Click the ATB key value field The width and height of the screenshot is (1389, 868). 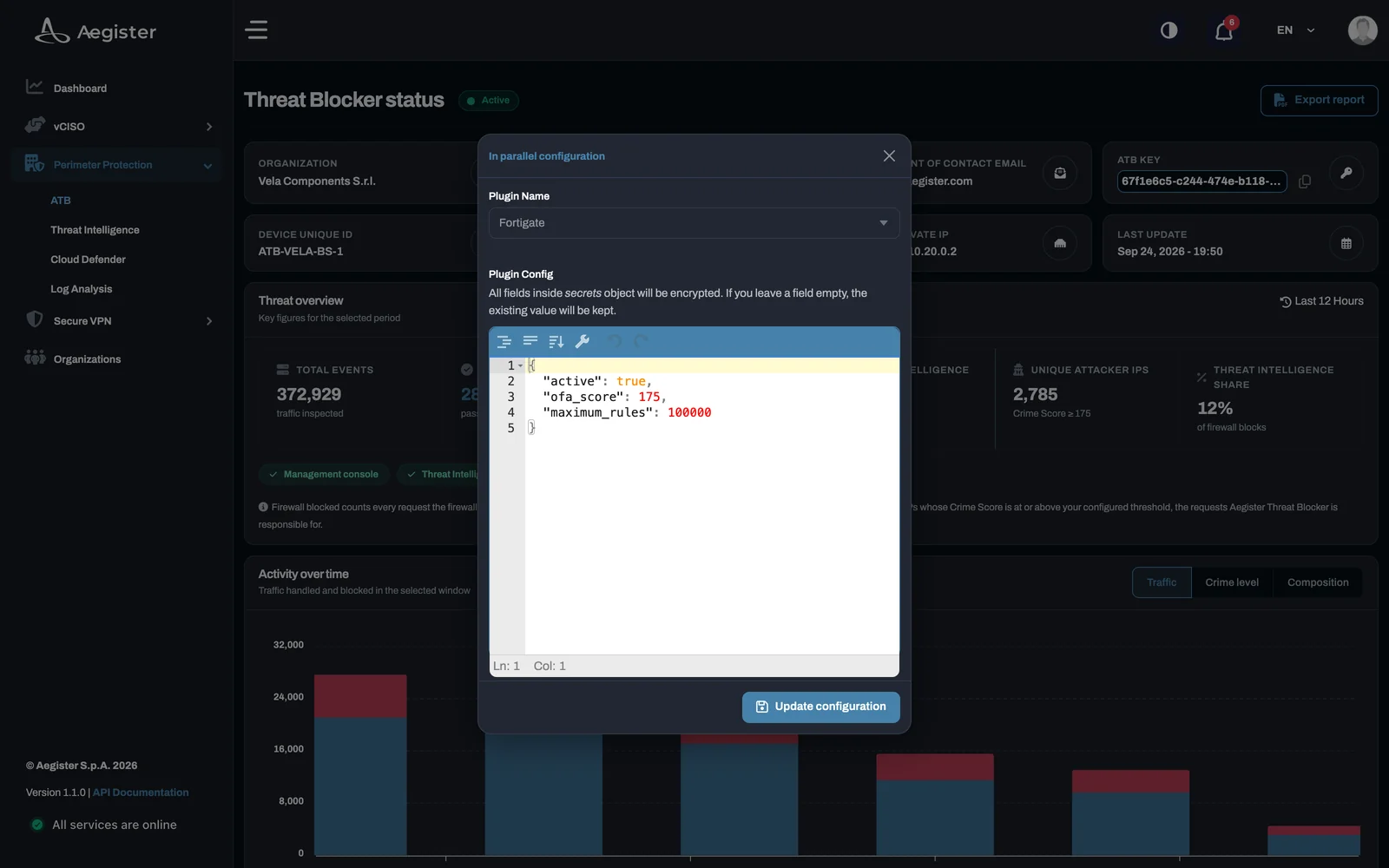pyautogui.click(x=1201, y=181)
